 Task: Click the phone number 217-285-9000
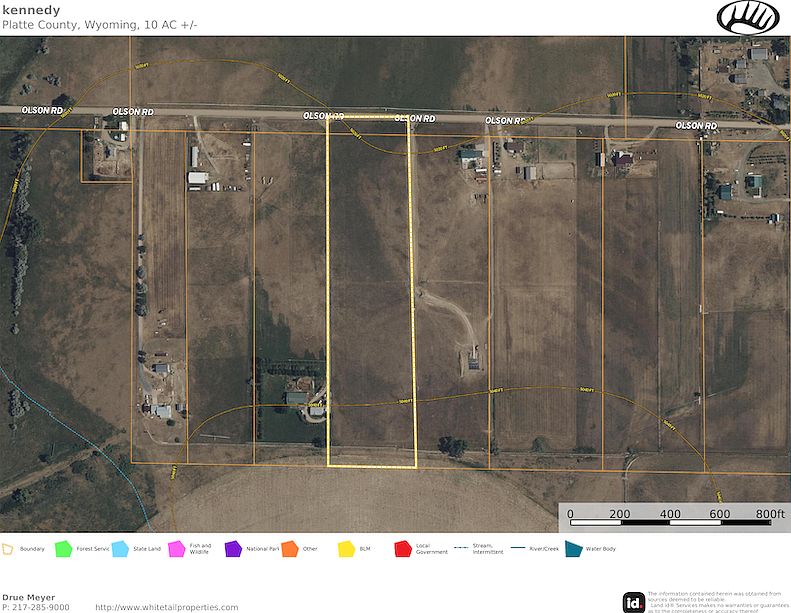(41, 607)
